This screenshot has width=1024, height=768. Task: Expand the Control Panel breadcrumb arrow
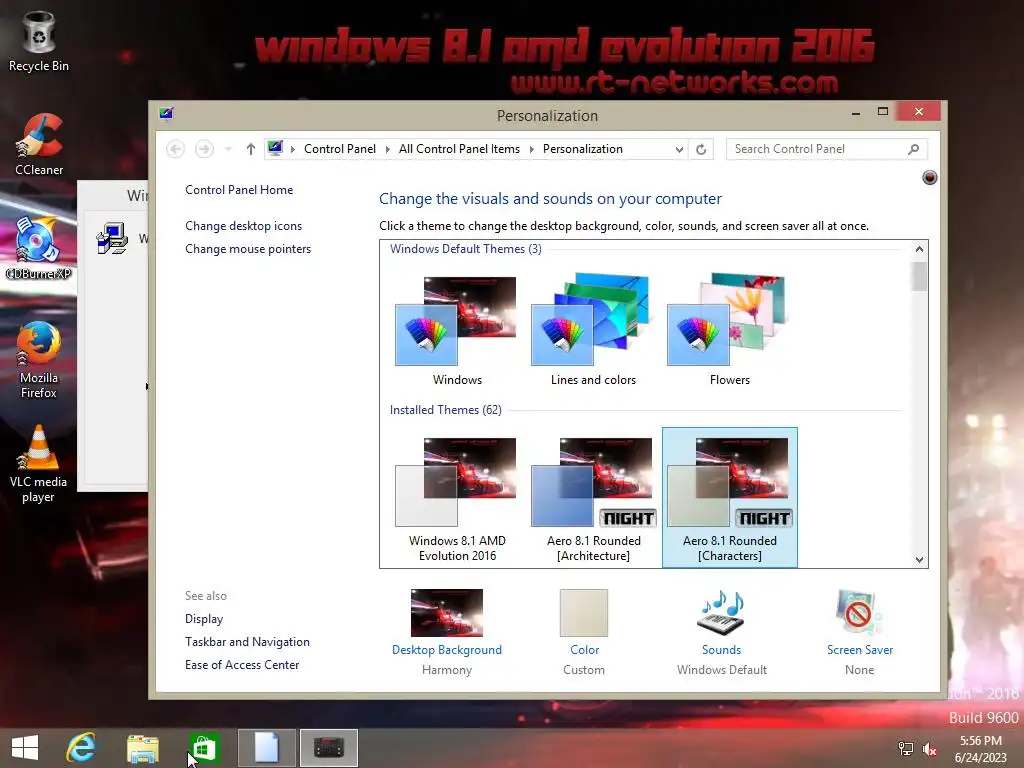pos(387,149)
